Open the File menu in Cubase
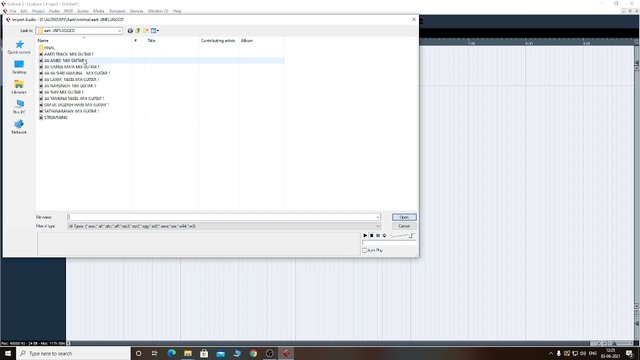Screen dimensions: 640x360 (13, 11)
